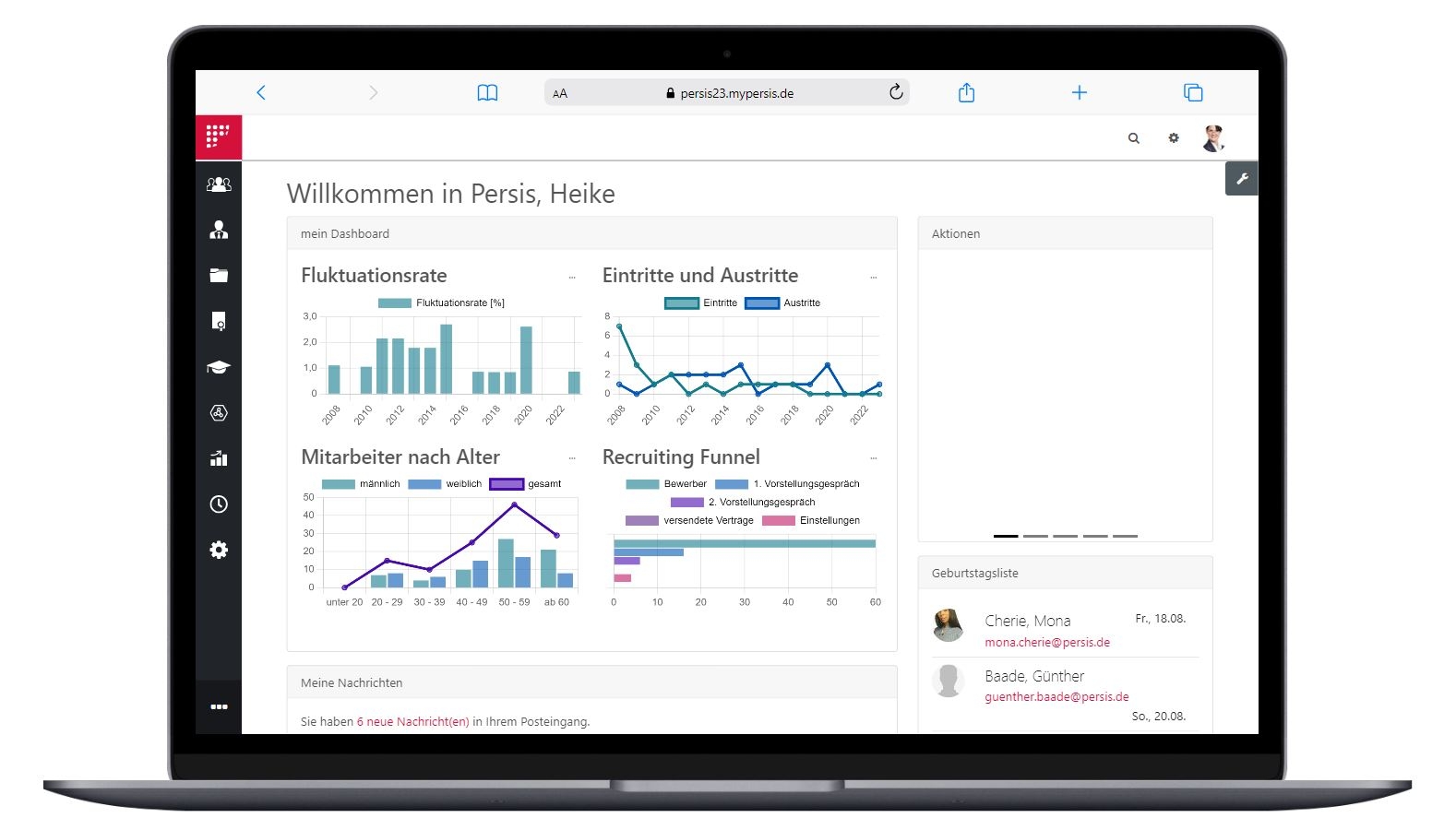Viewport: 1456px width, 830px height.
Task: Open the Safari share sheet icon
Action: (x=966, y=92)
